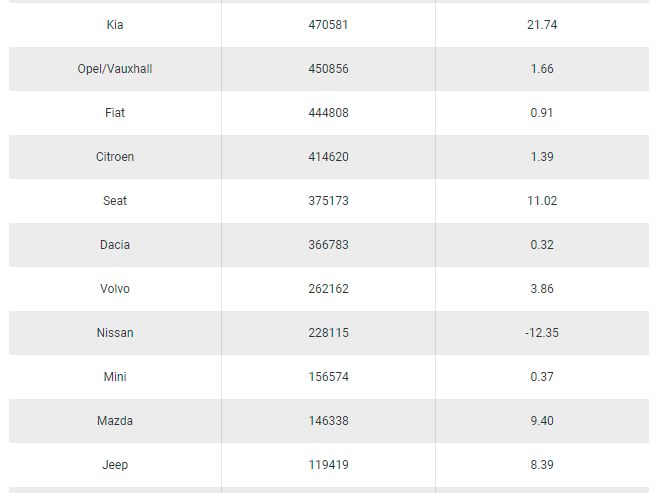Click the 375173 sales number
663x493 pixels.
[328, 201]
